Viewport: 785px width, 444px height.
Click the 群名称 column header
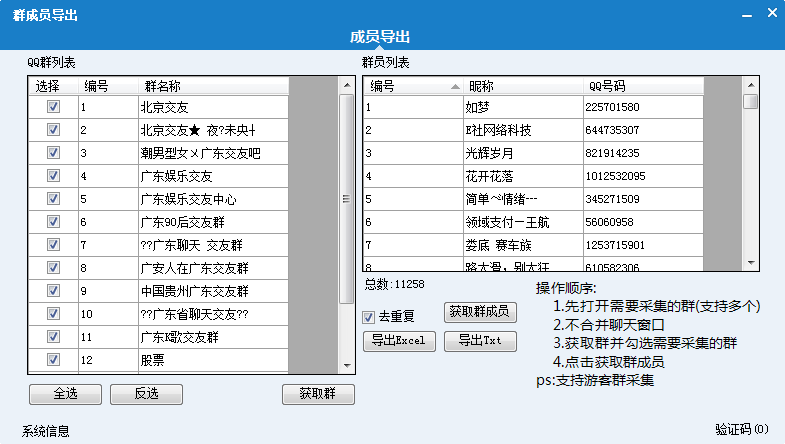[x=212, y=86]
